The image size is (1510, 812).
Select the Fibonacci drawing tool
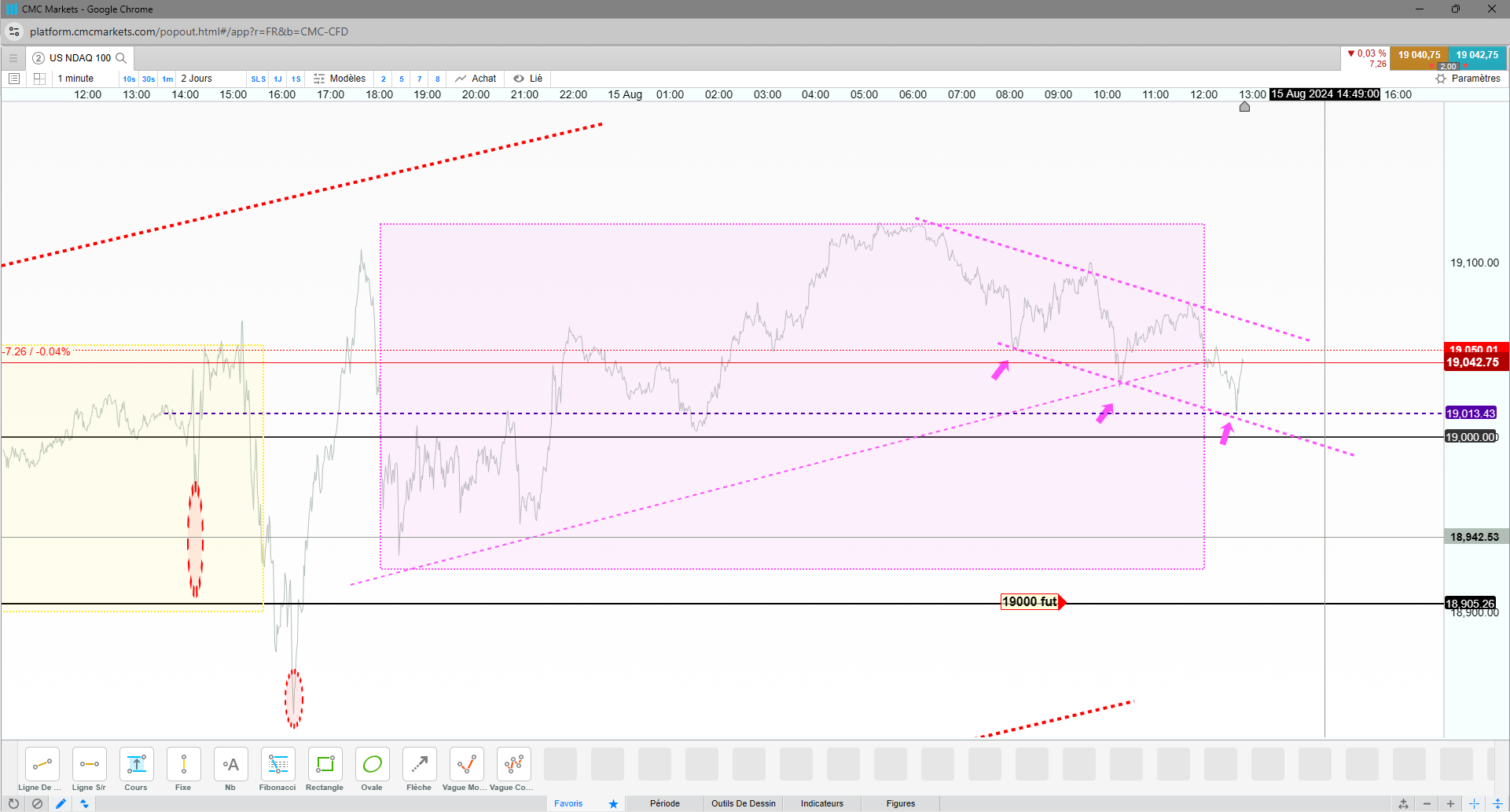(x=277, y=769)
